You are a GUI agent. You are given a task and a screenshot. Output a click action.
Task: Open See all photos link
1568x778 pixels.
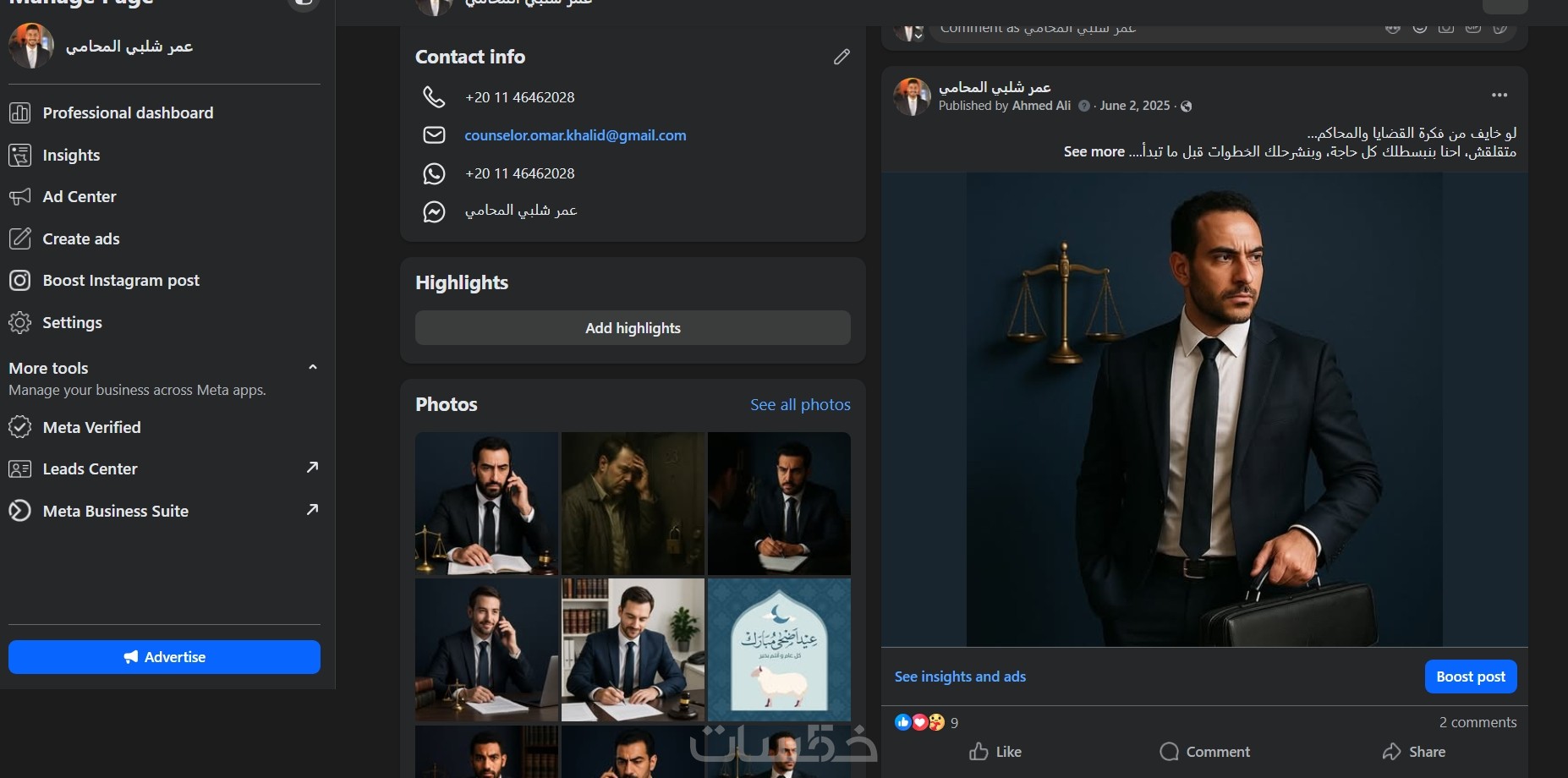tap(800, 405)
